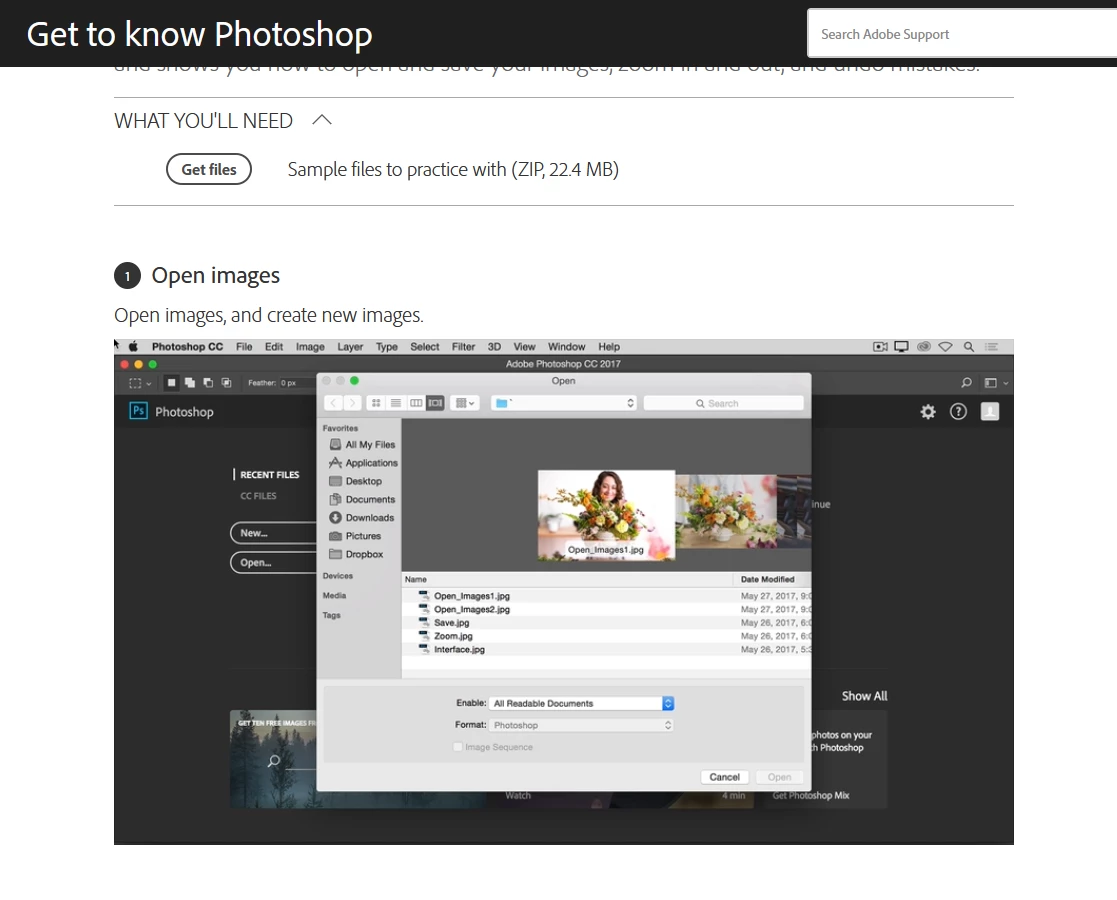
Task: Click the help question mark icon
Action: click(x=958, y=412)
